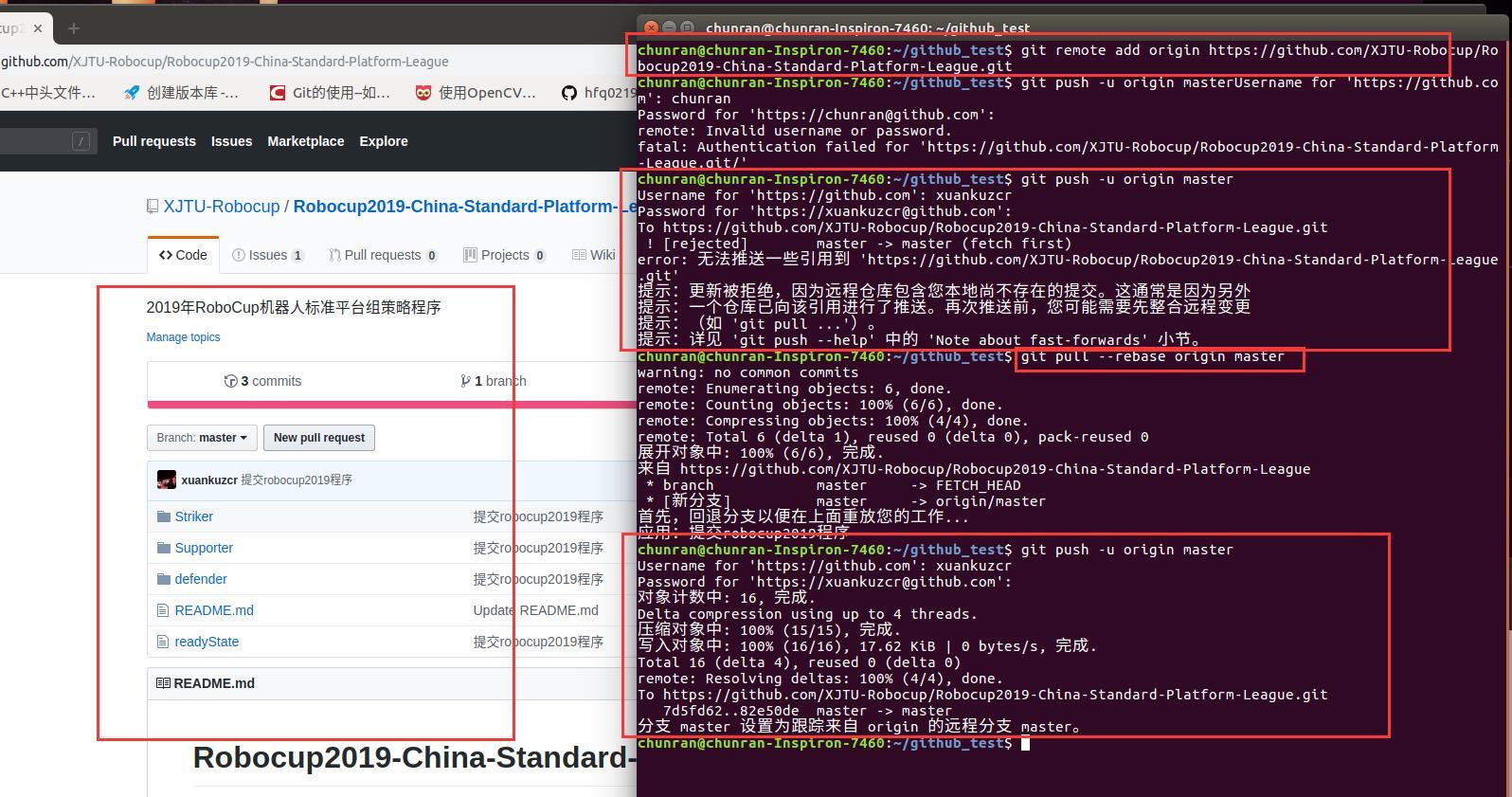Go to Marketplace in the GitHub header
Viewport: 1512px width, 797px height.
pyautogui.click(x=306, y=141)
